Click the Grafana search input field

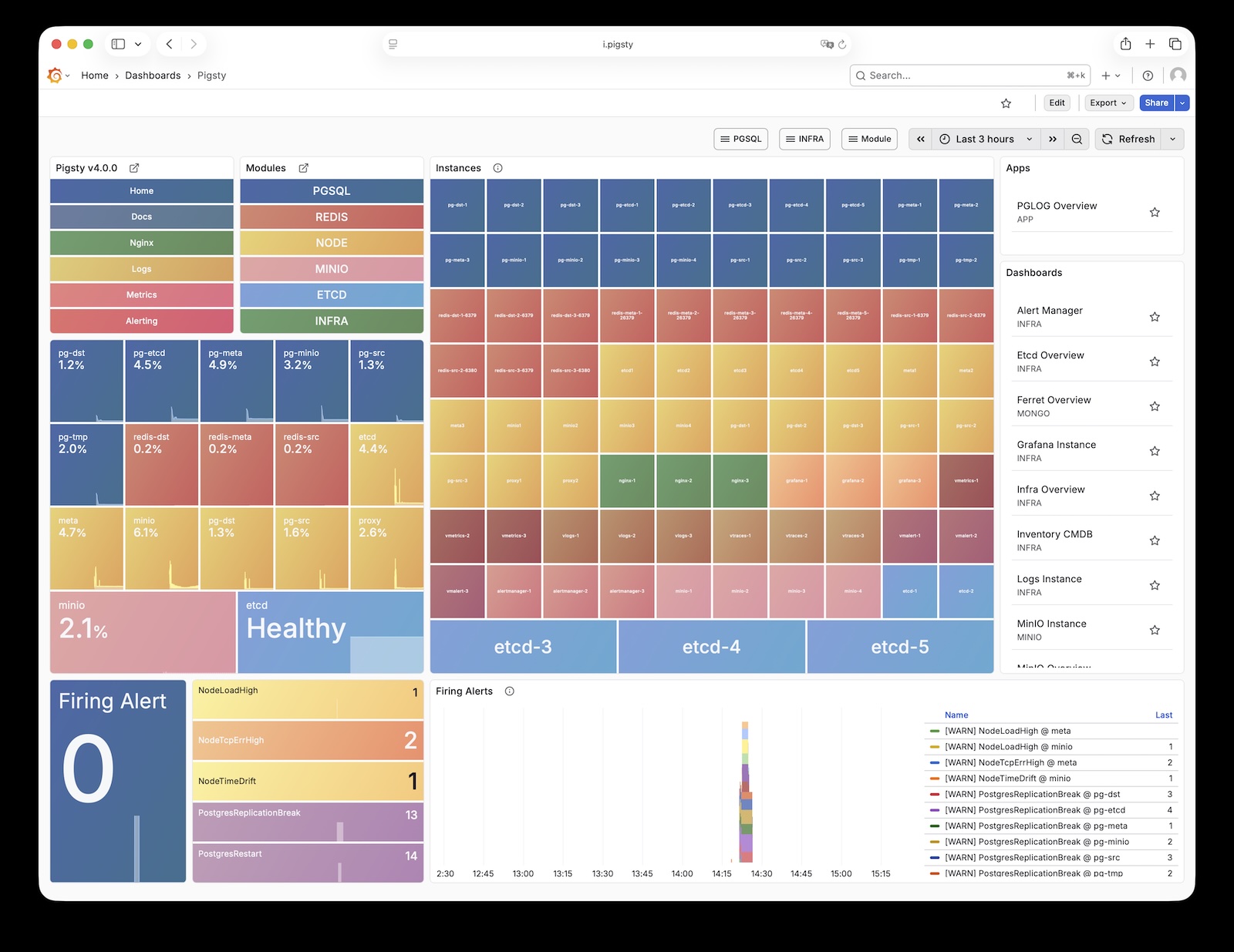(x=964, y=76)
